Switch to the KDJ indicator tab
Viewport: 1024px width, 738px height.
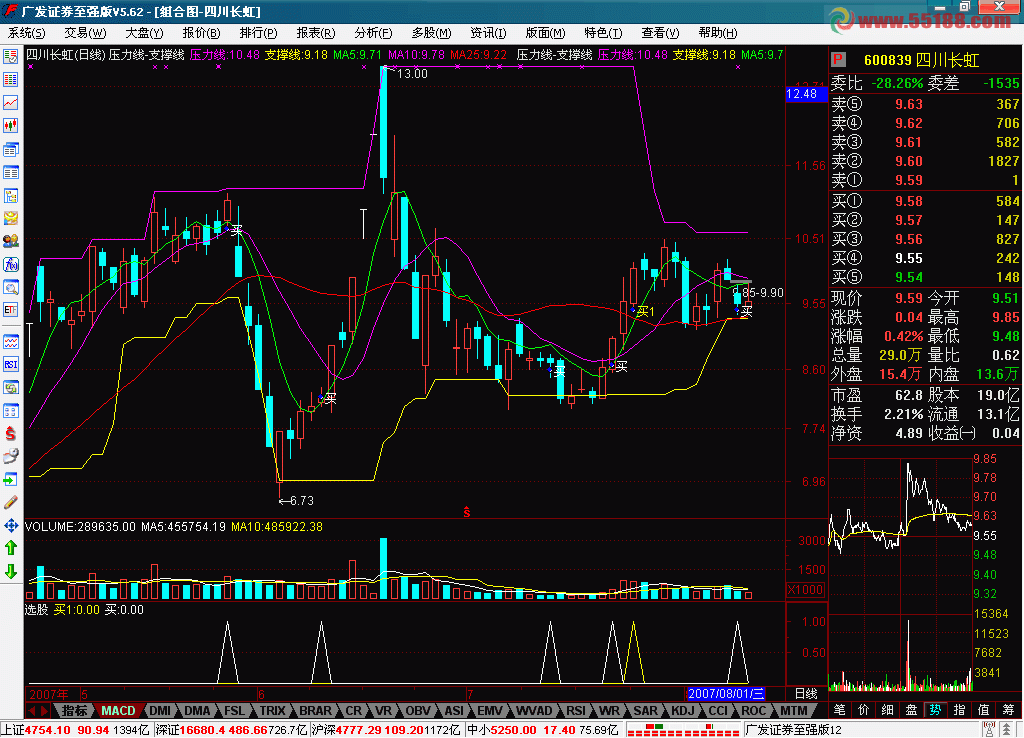tap(683, 711)
